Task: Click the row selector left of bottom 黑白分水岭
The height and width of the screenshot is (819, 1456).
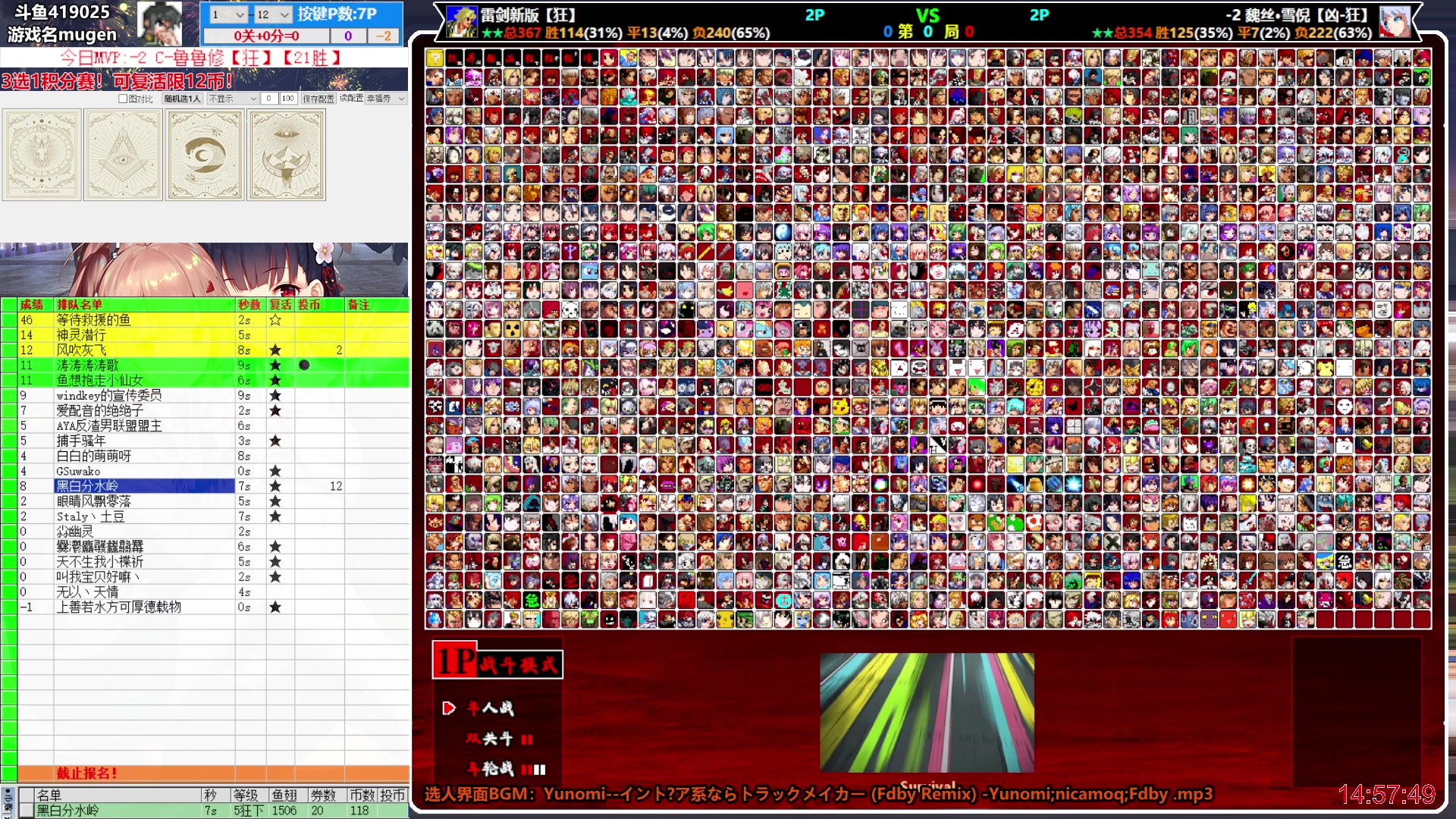Action: [27, 811]
